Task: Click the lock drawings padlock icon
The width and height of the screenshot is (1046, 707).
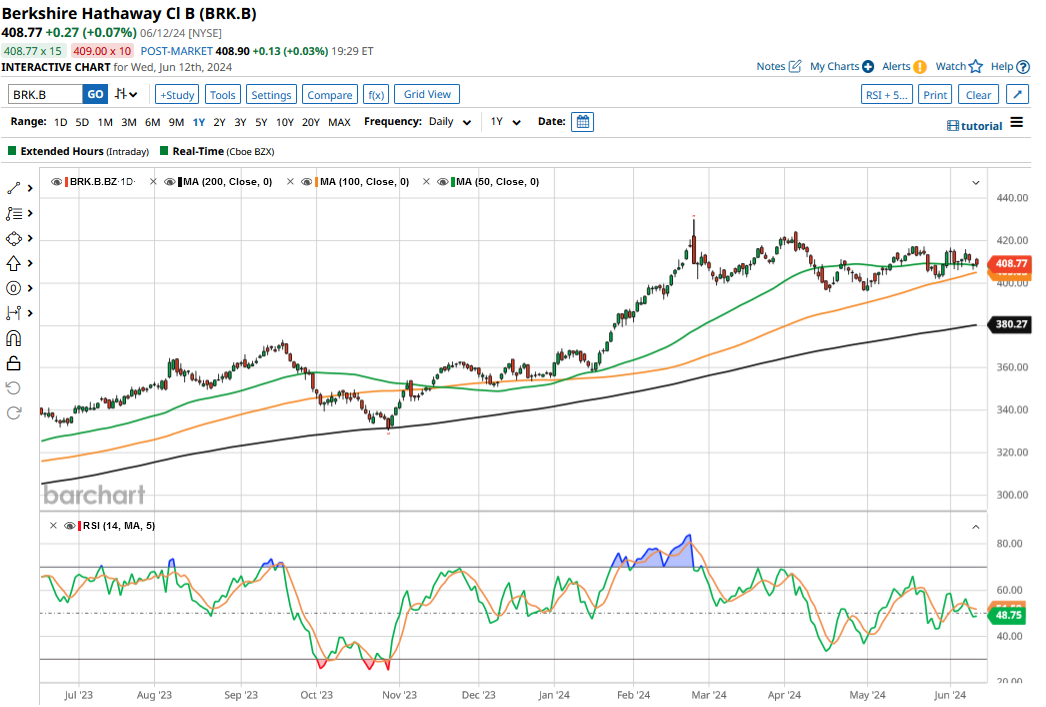Action: 14,363
